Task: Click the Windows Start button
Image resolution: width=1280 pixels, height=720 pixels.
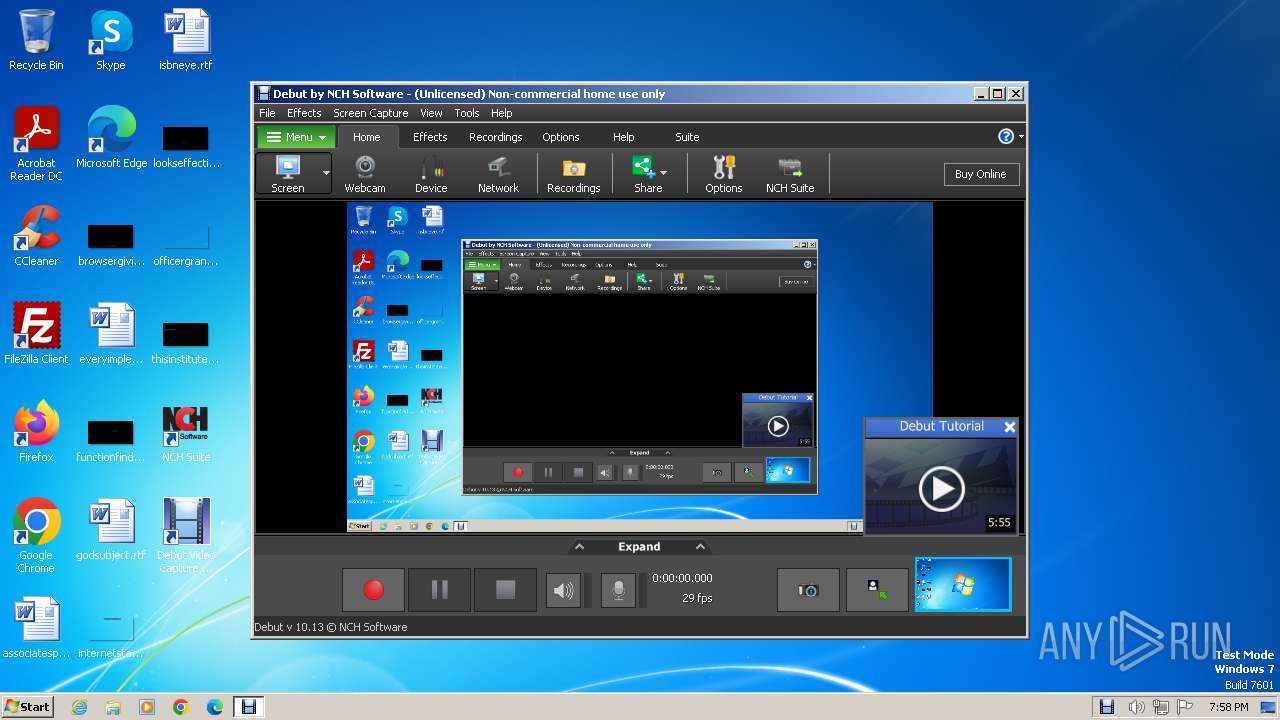Action: pyautogui.click(x=27, y=706)
